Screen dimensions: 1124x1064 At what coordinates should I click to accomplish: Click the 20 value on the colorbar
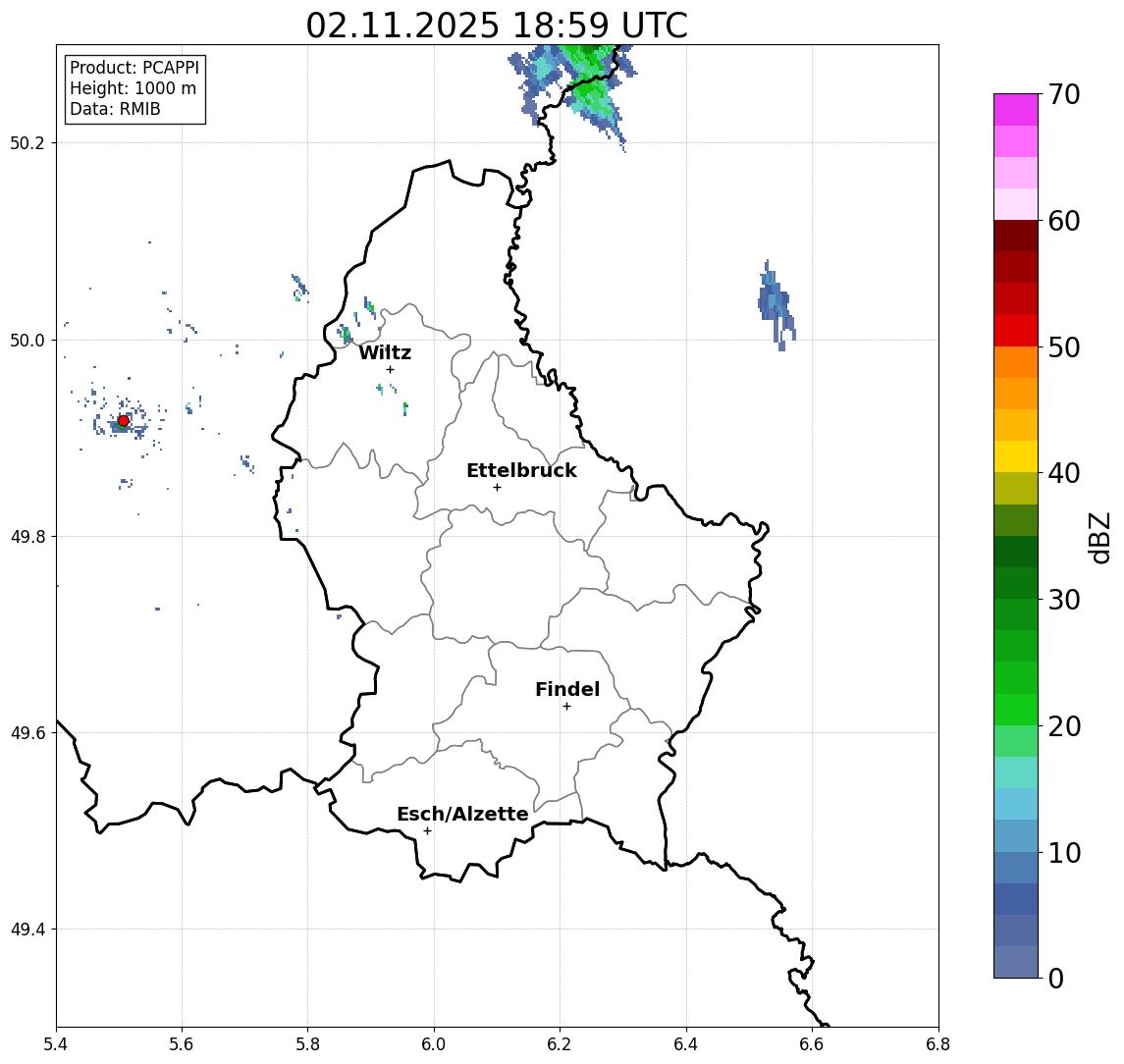click(x=1063, y=725)
